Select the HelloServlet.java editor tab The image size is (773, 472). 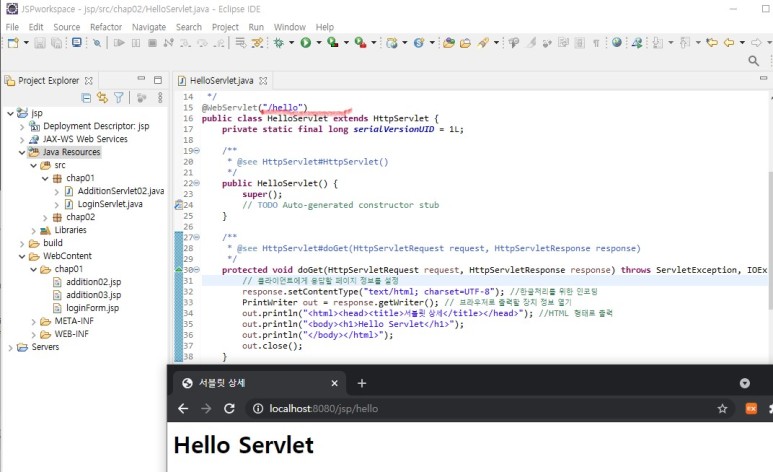[x=221, y=80]
